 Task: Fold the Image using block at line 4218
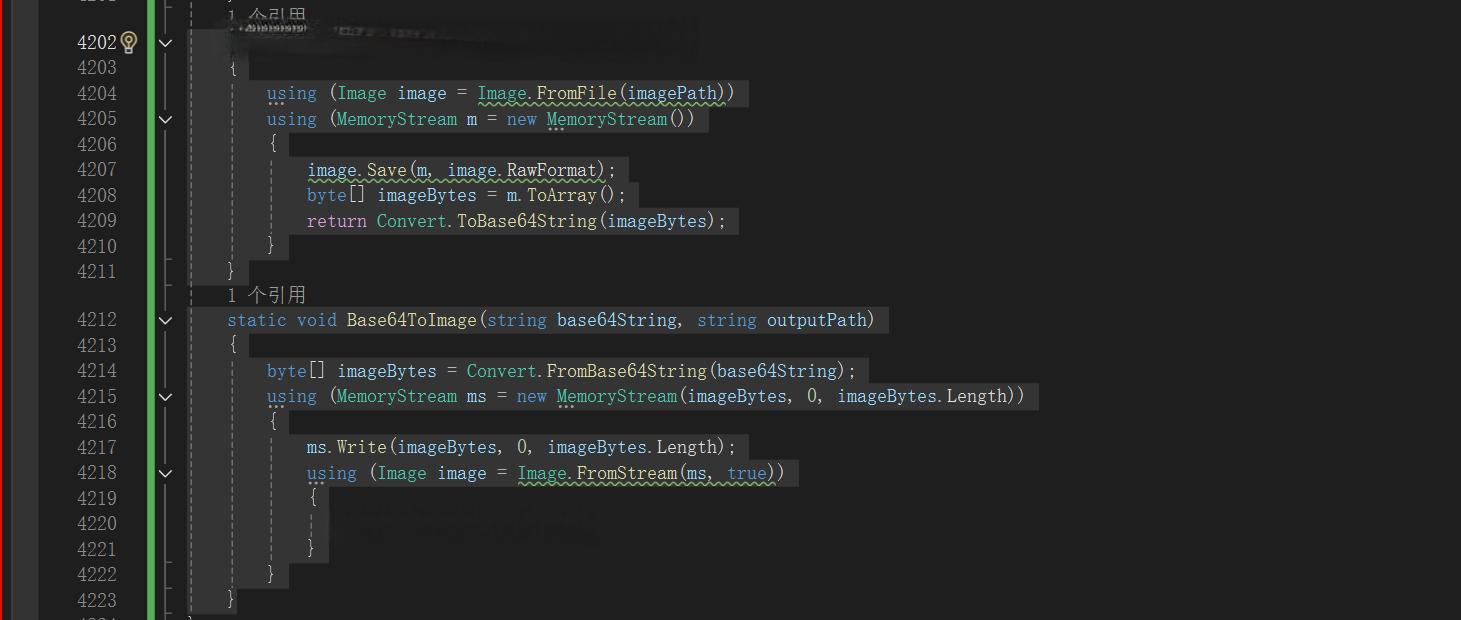tap(166, 473)
